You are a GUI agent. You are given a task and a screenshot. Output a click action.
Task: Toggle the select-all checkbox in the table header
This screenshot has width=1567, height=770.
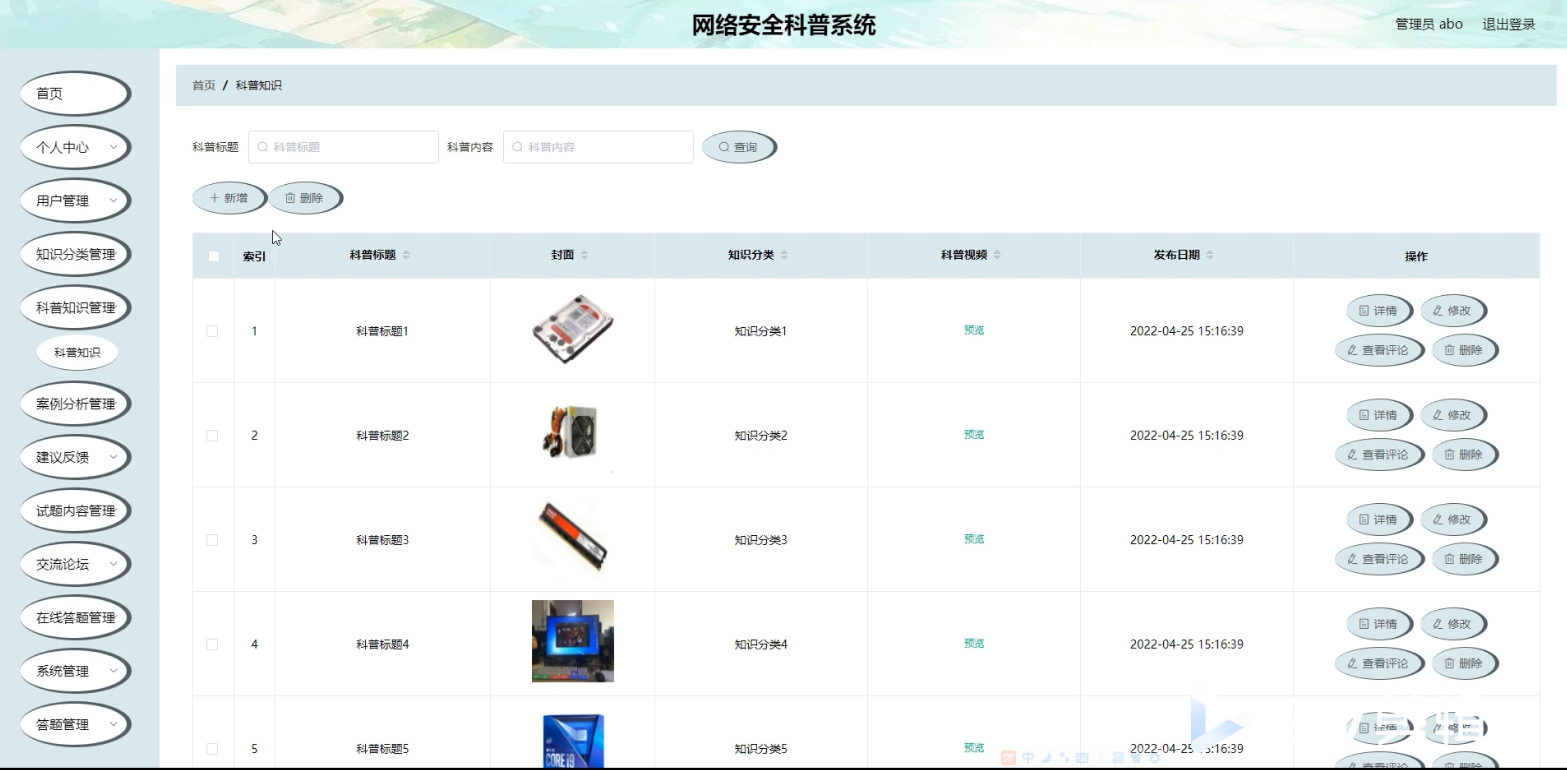click(213, 257)
